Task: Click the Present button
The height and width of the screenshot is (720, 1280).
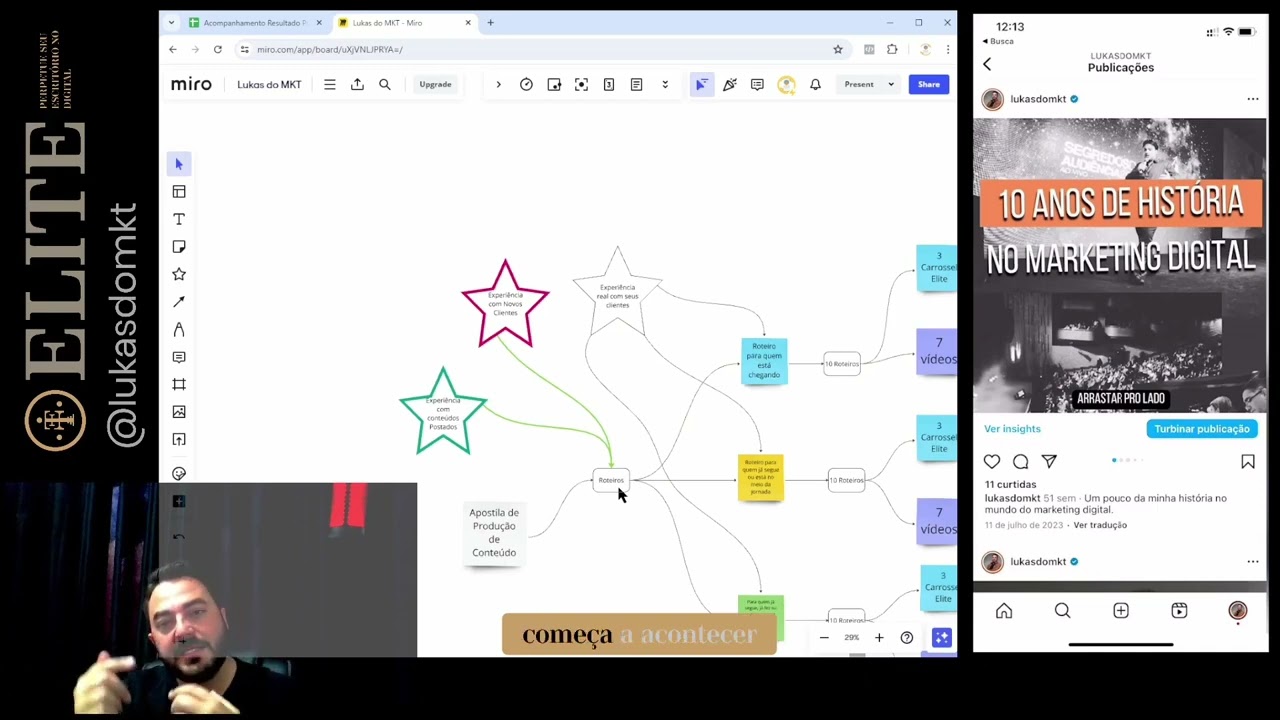Action: pyautogui.click(x=859, y=85)
